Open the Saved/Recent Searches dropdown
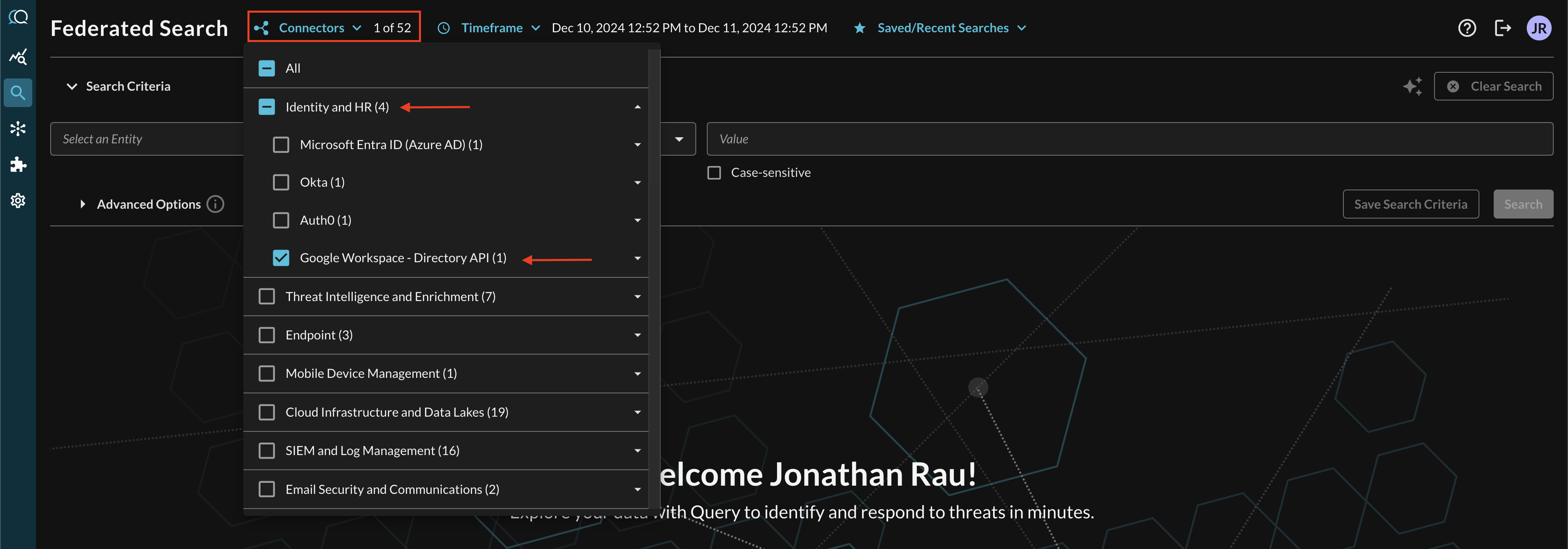The width and height of the screenshot is (1568, 549). tap(952, 28)
